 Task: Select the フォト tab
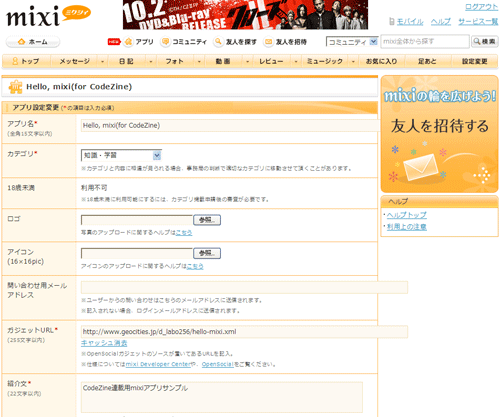[175, 61]
